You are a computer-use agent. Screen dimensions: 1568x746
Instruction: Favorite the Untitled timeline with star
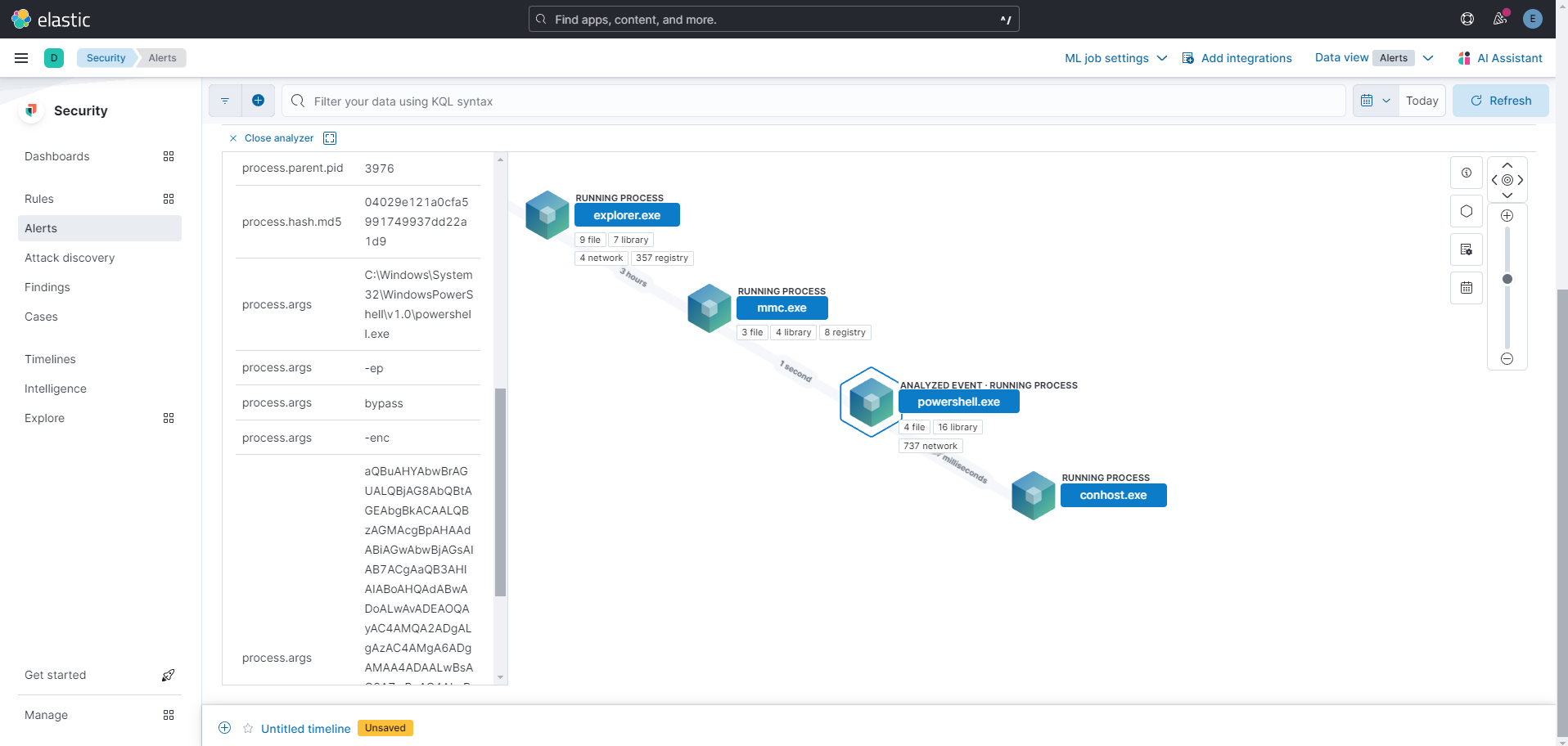coord(248,728)
